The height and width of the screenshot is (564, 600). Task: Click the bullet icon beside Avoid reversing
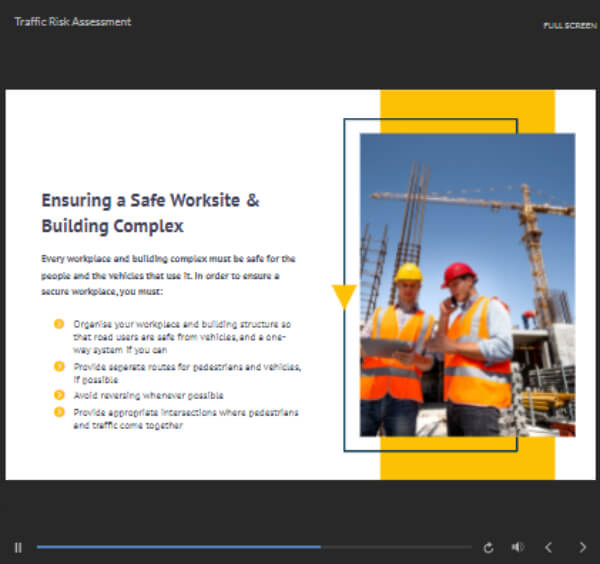pos(59,395)
